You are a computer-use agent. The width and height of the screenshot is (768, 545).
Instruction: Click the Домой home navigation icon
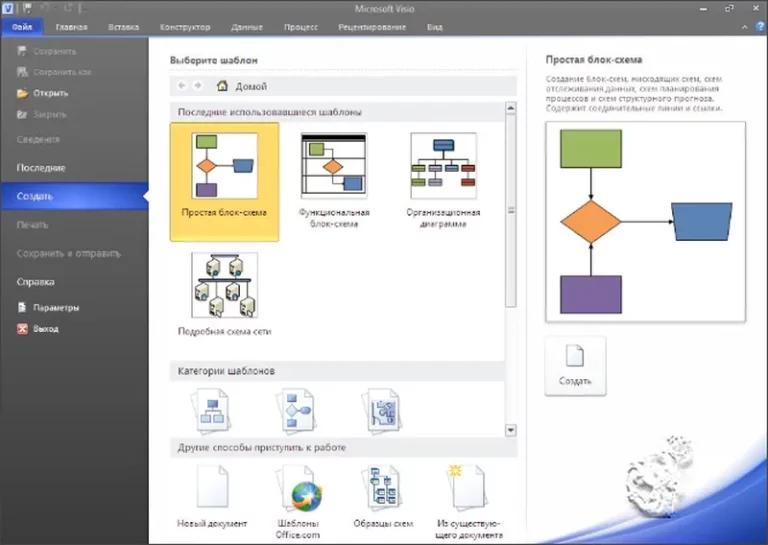[x=222, y=87]
